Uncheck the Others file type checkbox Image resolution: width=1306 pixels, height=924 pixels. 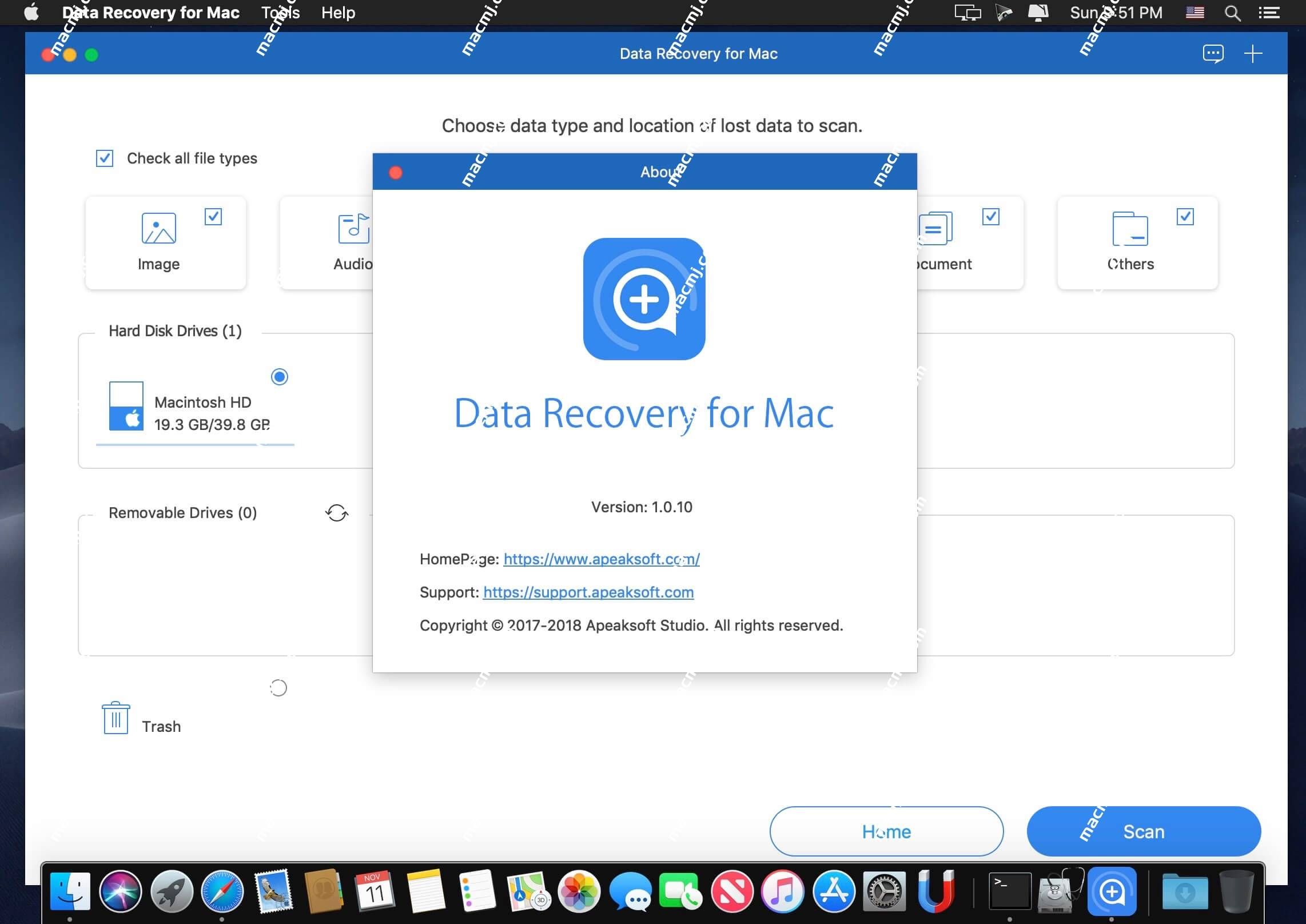[1185, 217]
